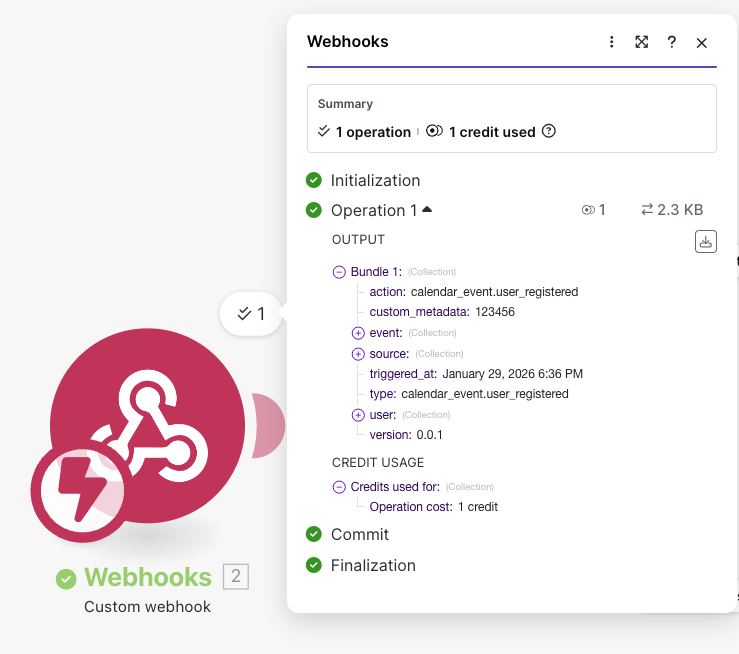Download the output bundles
This screenshot has width=739, height=654.
tap(706, 242)
